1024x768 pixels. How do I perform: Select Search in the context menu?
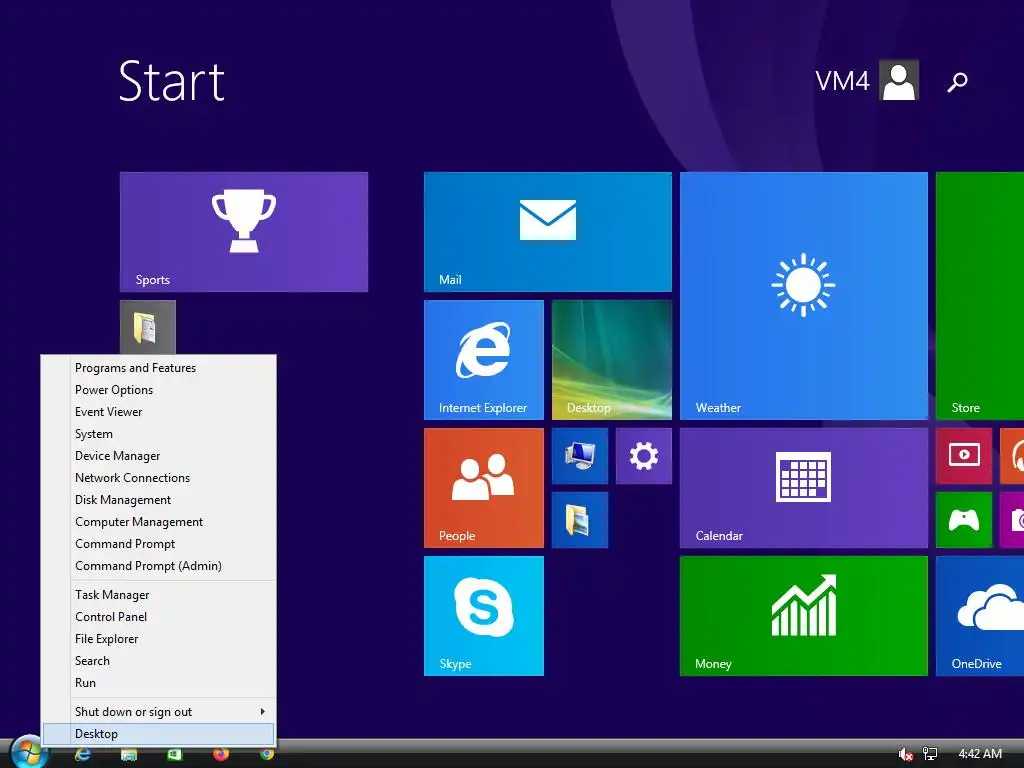click(x=159, y=661)
